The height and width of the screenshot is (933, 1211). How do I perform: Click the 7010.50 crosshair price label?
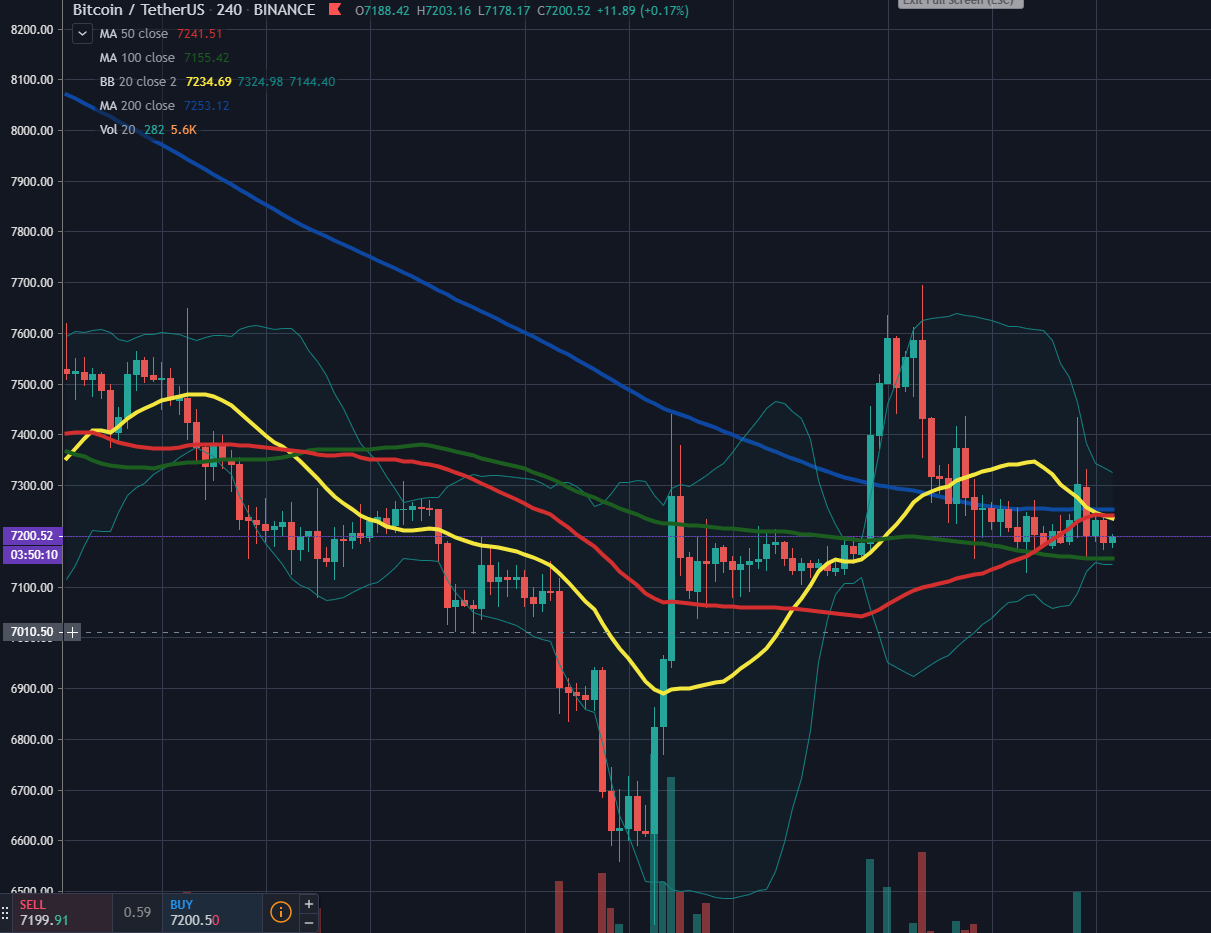(x=32, y=632)
